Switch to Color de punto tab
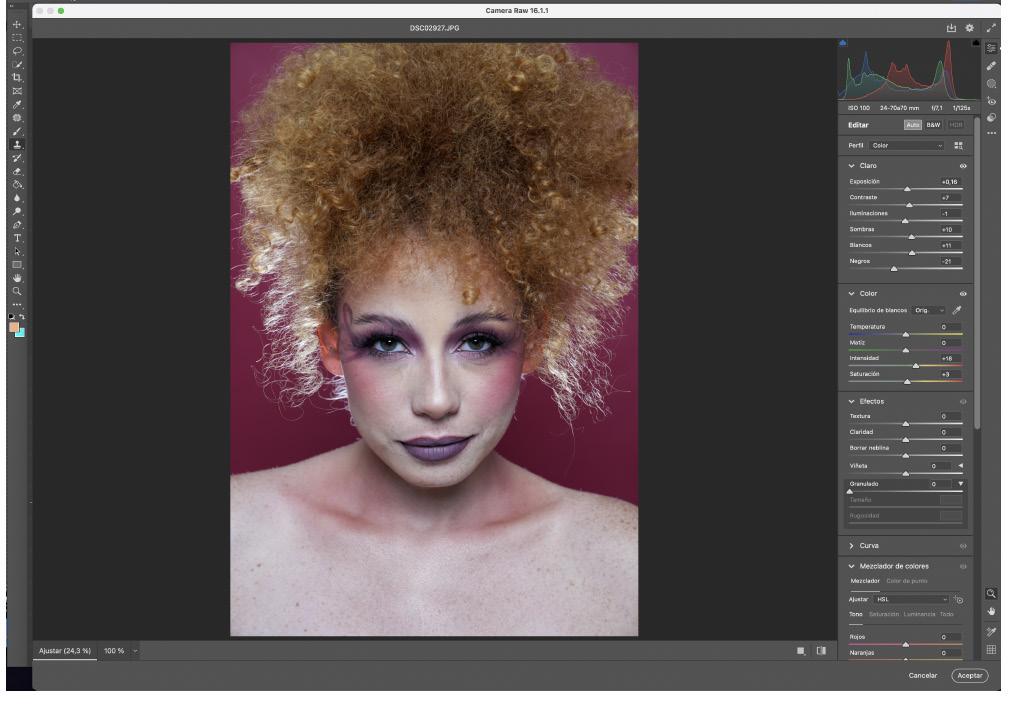 click(x=906, y=581)
